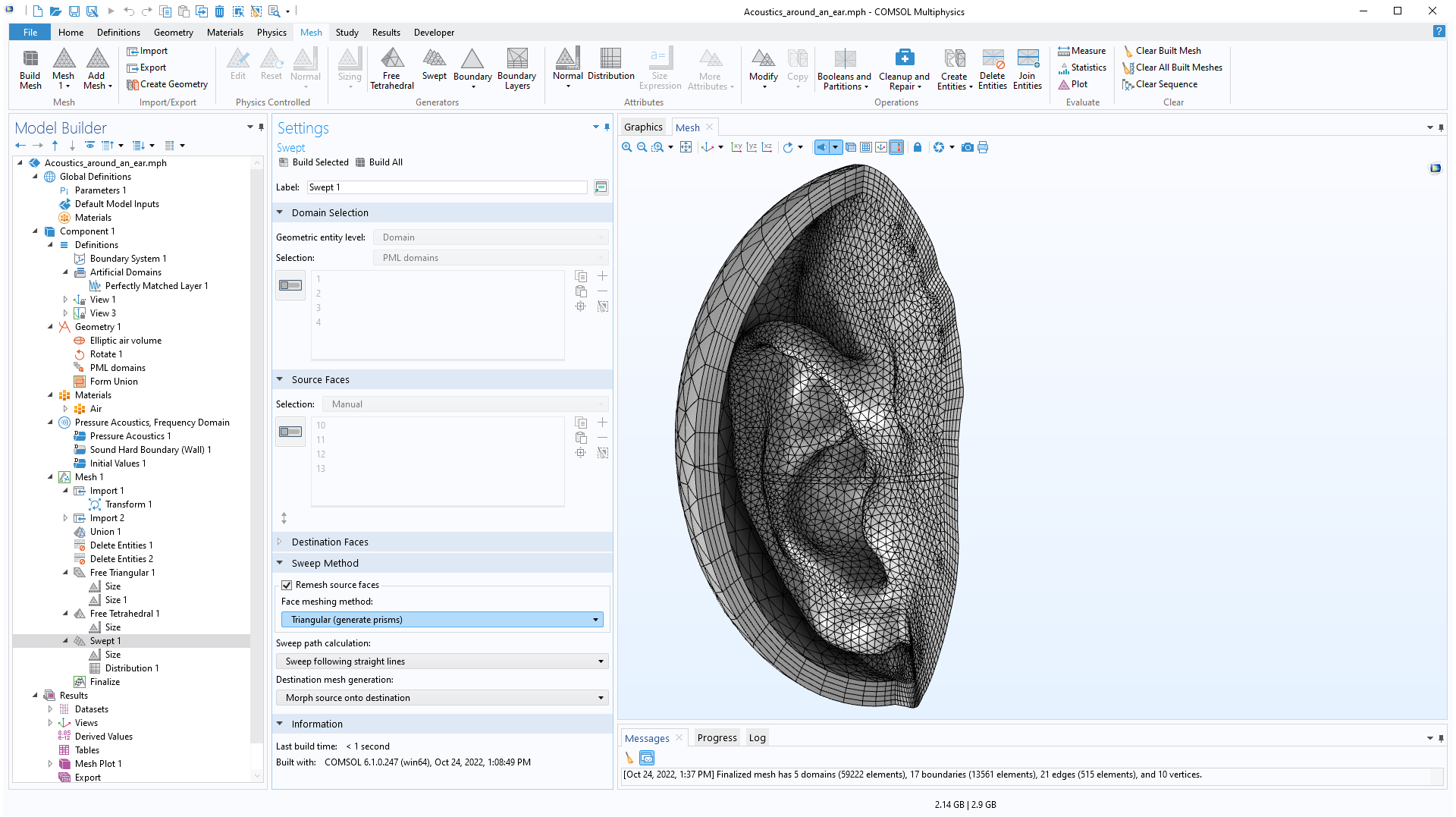The image size is (1456, 817).
Task: Click the Measure tool
Action: pos(1082,51)
